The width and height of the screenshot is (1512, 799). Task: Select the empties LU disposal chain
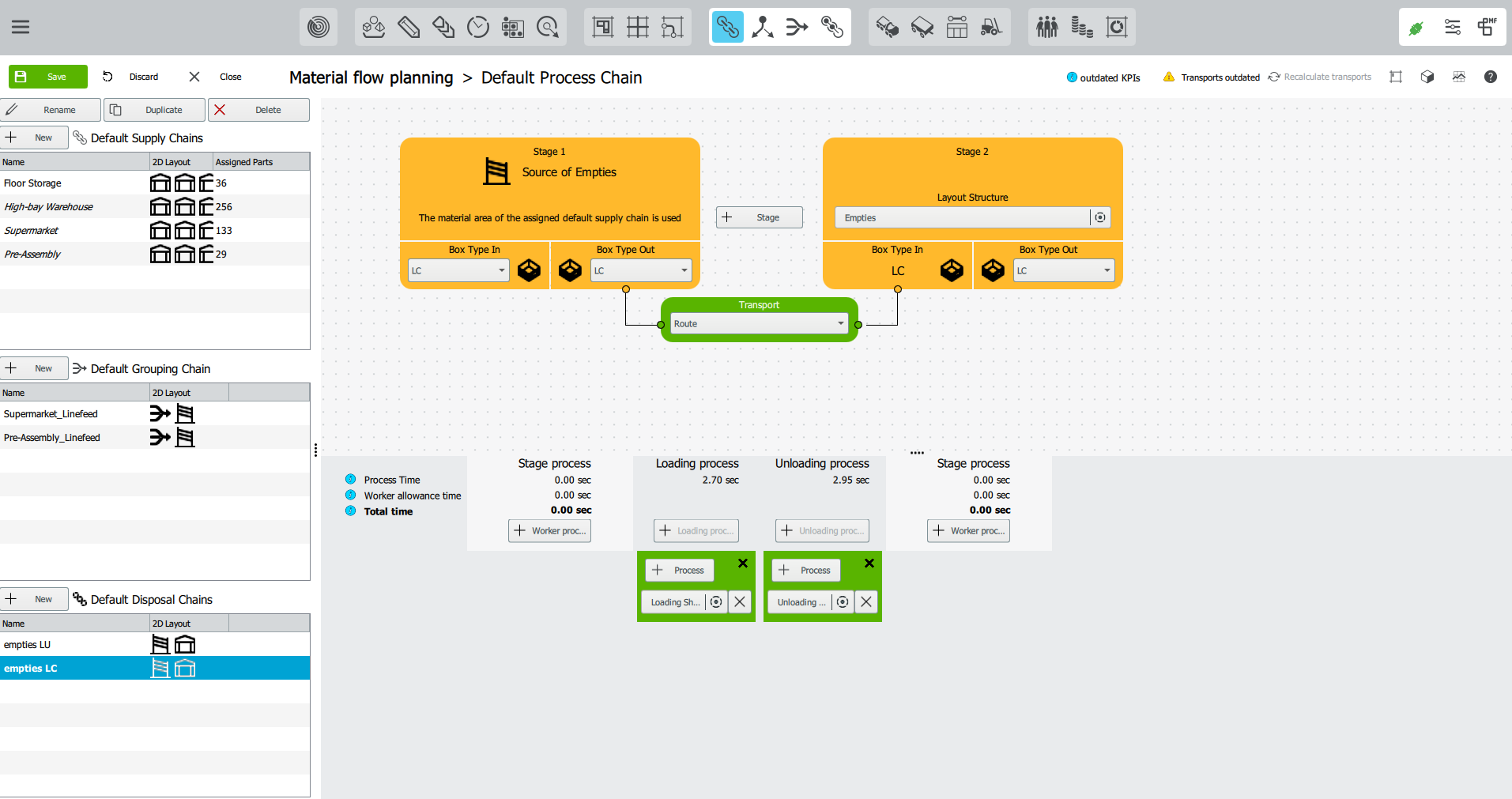[x=155, y=644]
